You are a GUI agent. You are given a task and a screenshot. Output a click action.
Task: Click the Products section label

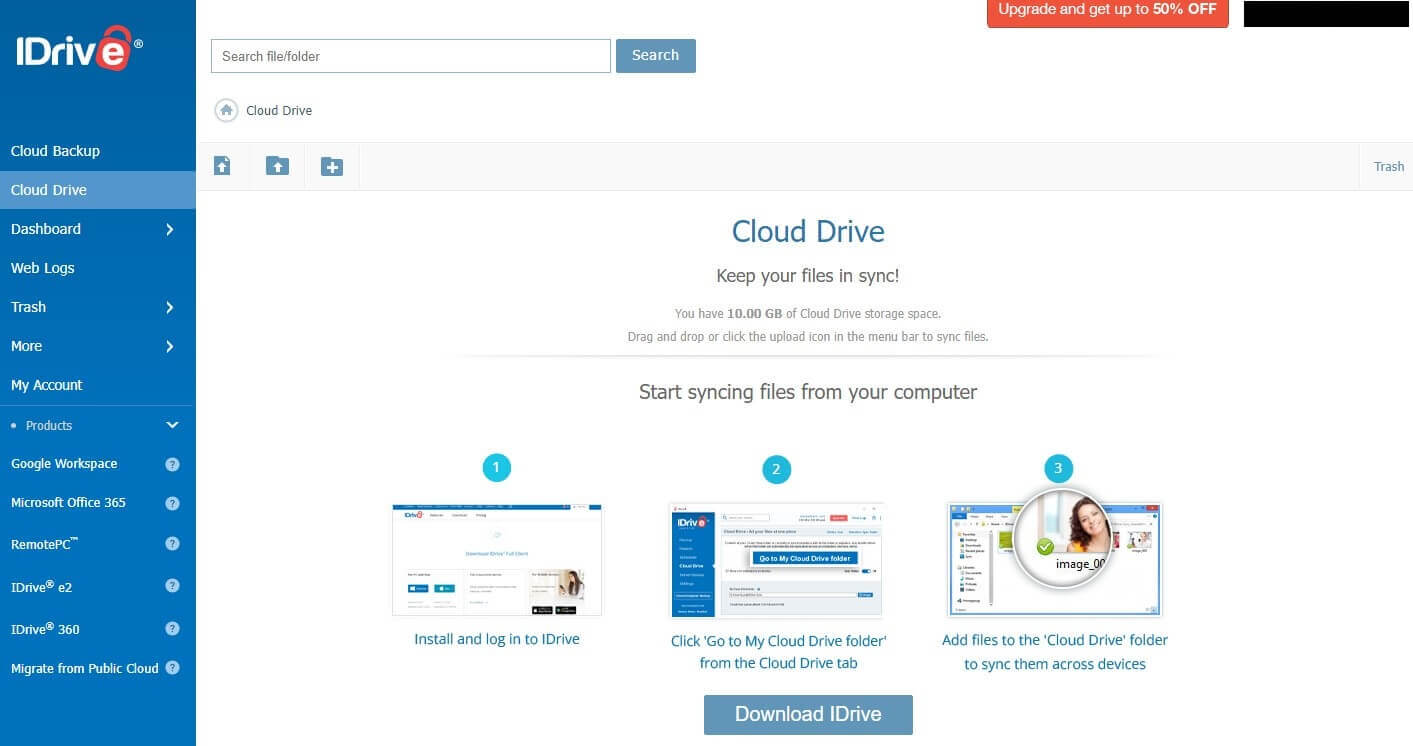(49, 425)
